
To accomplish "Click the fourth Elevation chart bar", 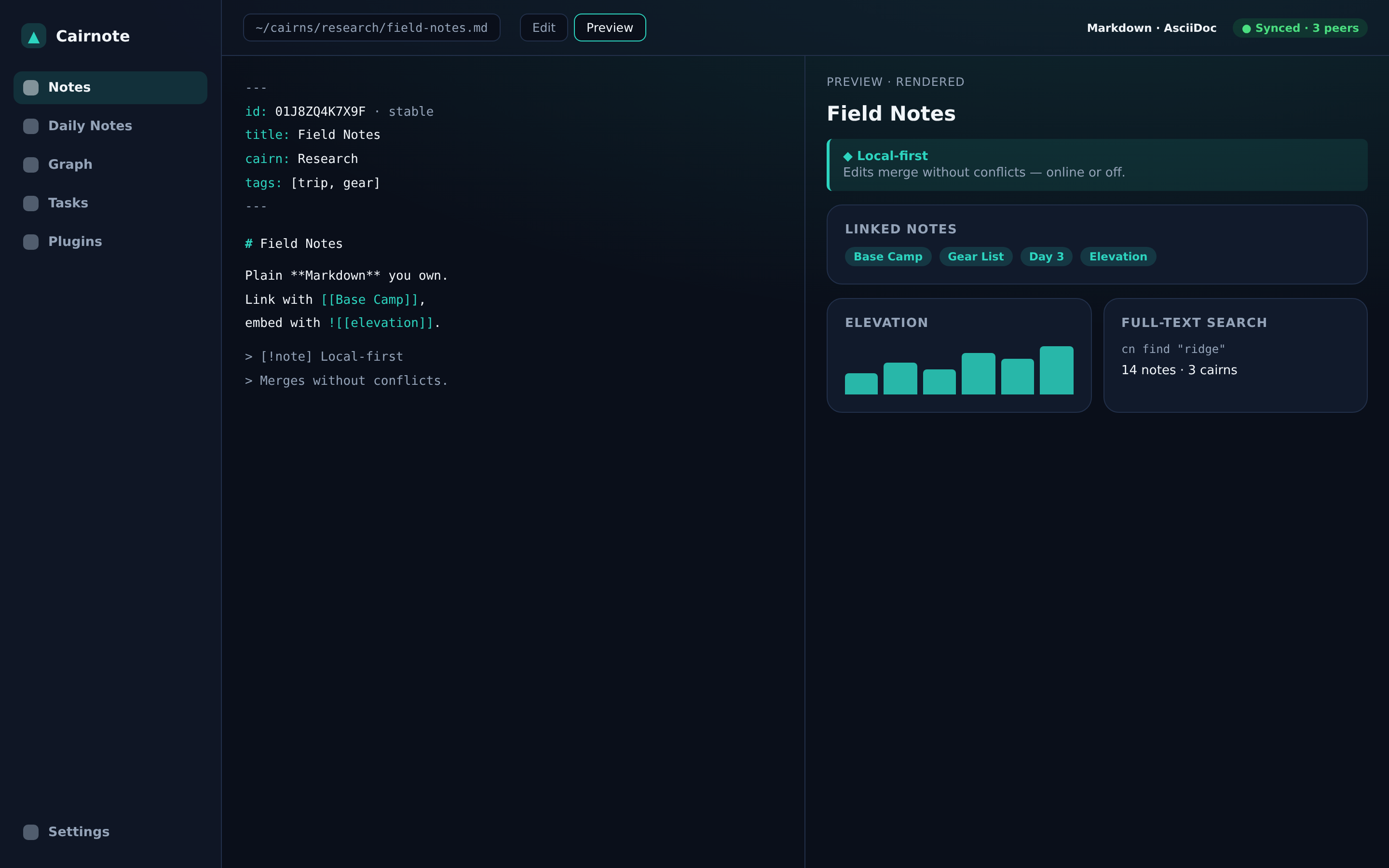I will pyautogui.click(x=978, y=374).
